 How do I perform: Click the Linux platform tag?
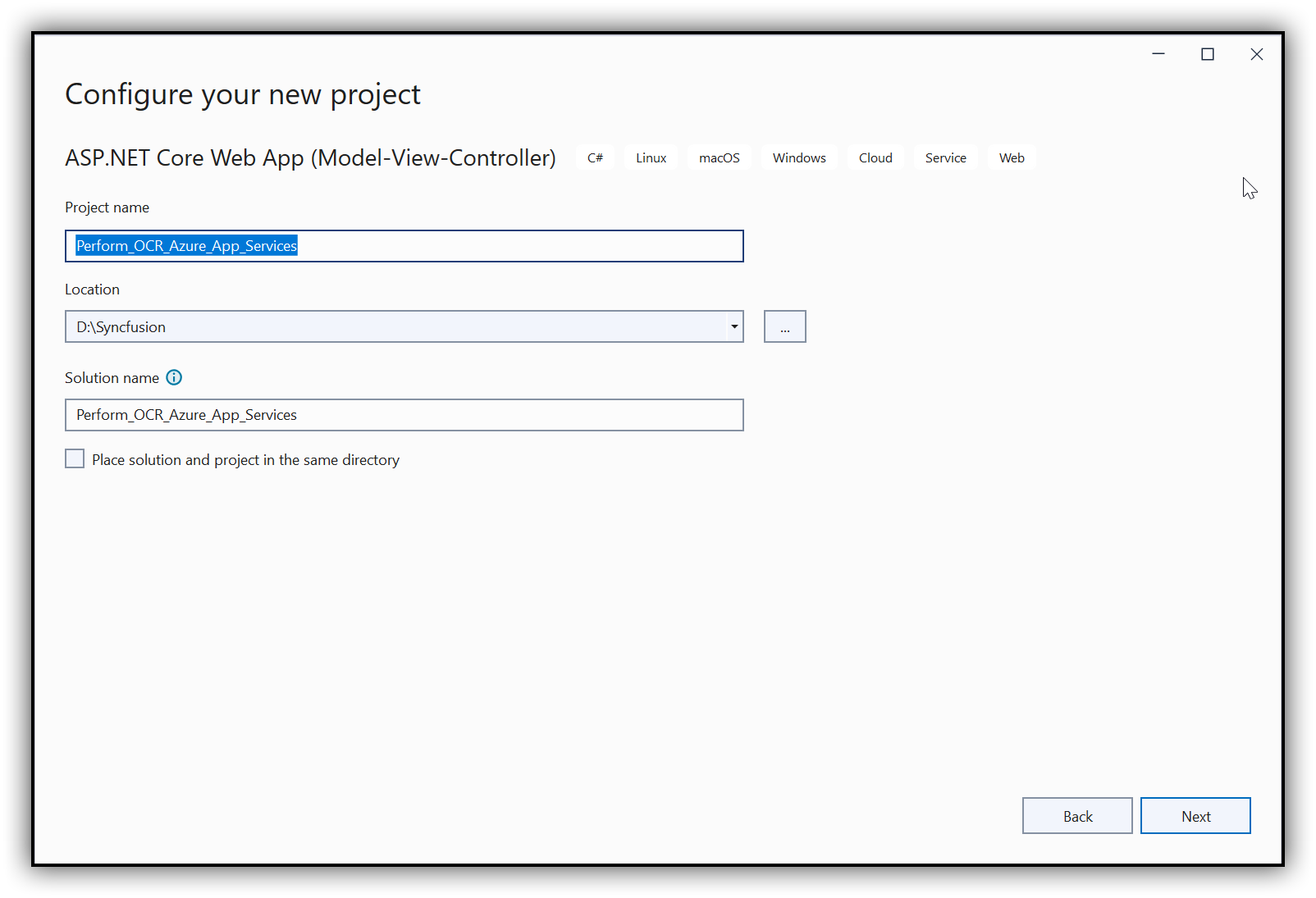click(x=651, y=157)
